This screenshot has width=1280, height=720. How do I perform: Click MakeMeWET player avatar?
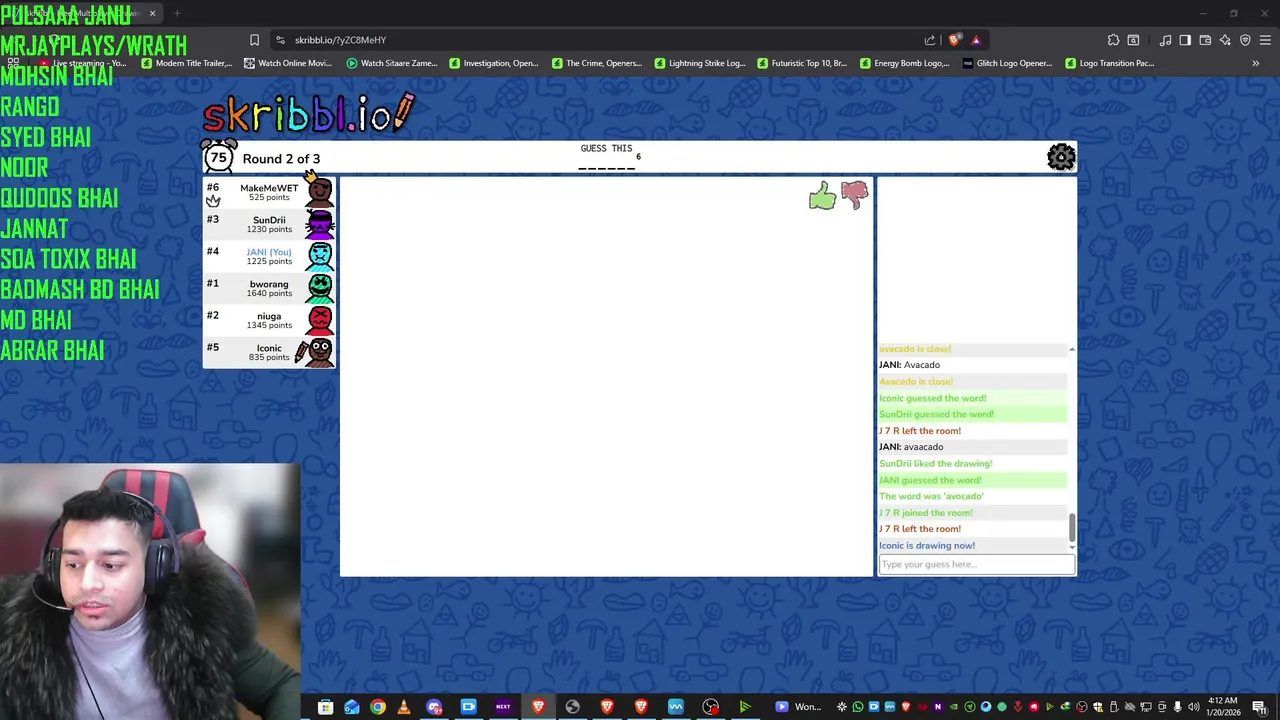(320, 192)
